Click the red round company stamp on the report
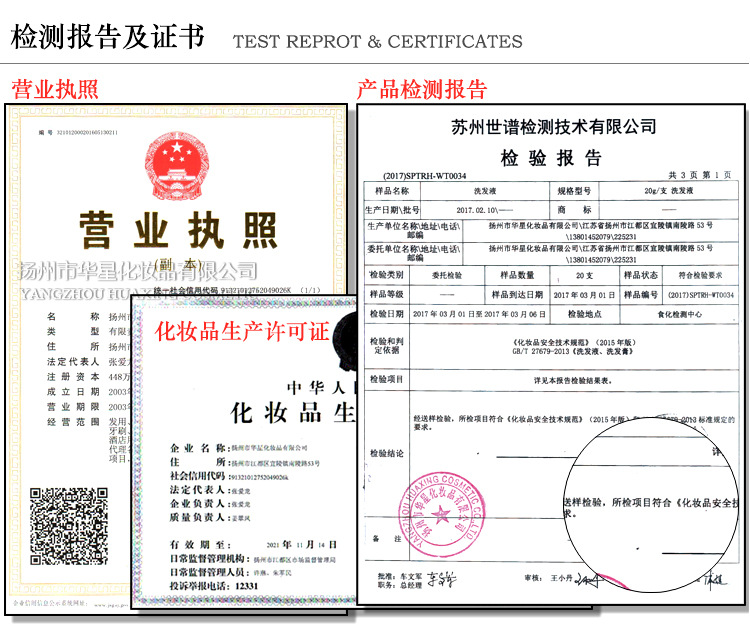 coord(441,515)
